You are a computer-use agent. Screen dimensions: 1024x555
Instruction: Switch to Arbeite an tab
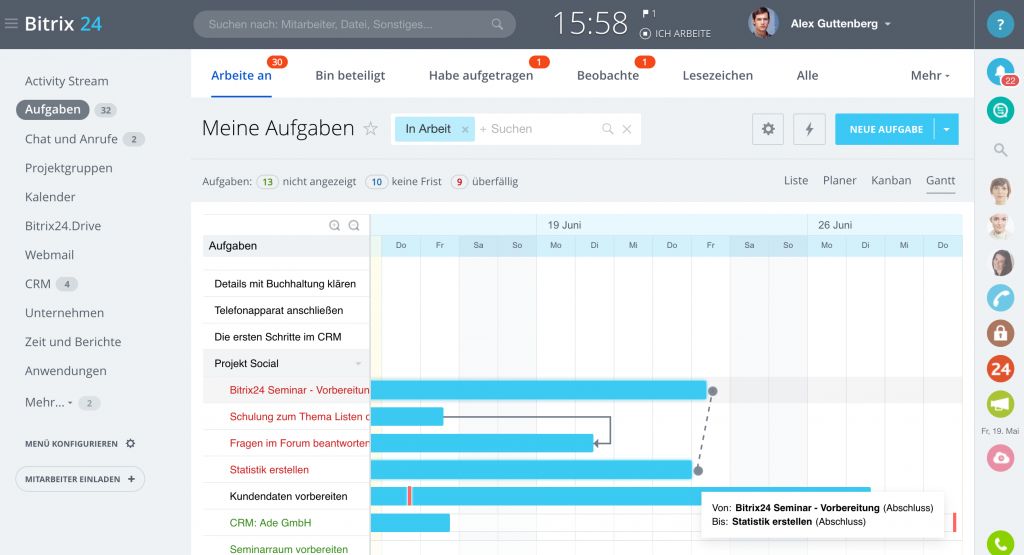(x=241, y=76)
